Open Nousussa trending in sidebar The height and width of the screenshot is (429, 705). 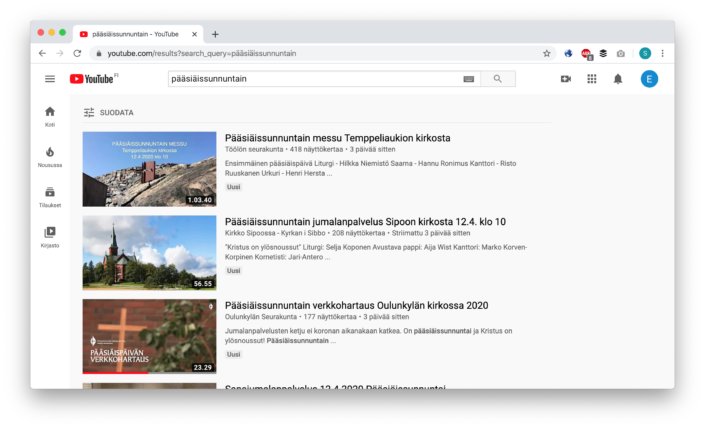click(50, 156)
